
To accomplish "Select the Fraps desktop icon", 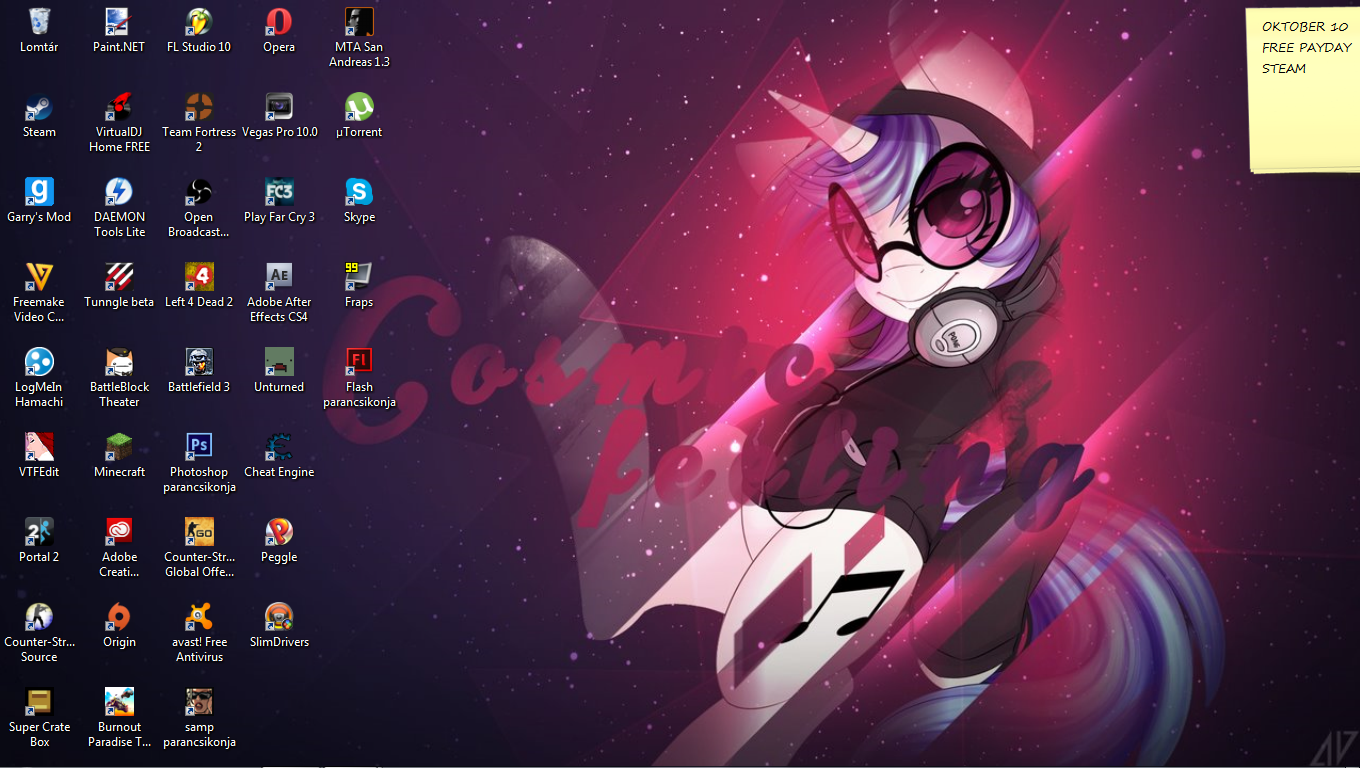I will tap(359, 276).
